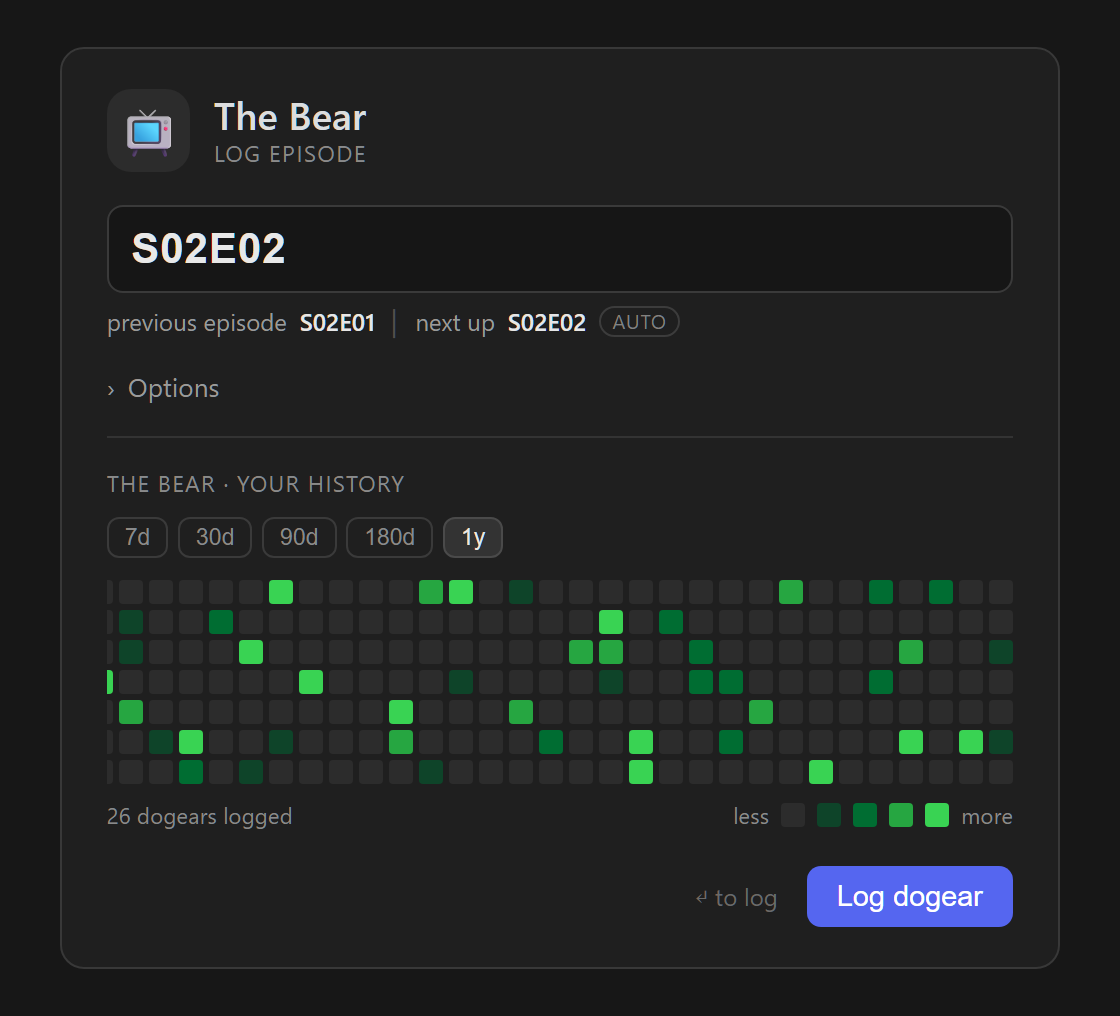This screenshot has width=1120, height=1016.
Task: Click the brightest green legend swatch beside 'more'
Action: coord(936,815)
